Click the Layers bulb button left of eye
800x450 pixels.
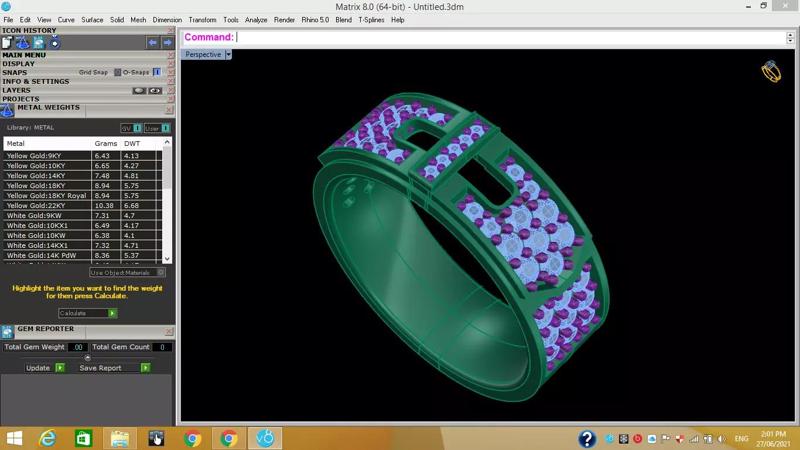click(x=139, y=91)
